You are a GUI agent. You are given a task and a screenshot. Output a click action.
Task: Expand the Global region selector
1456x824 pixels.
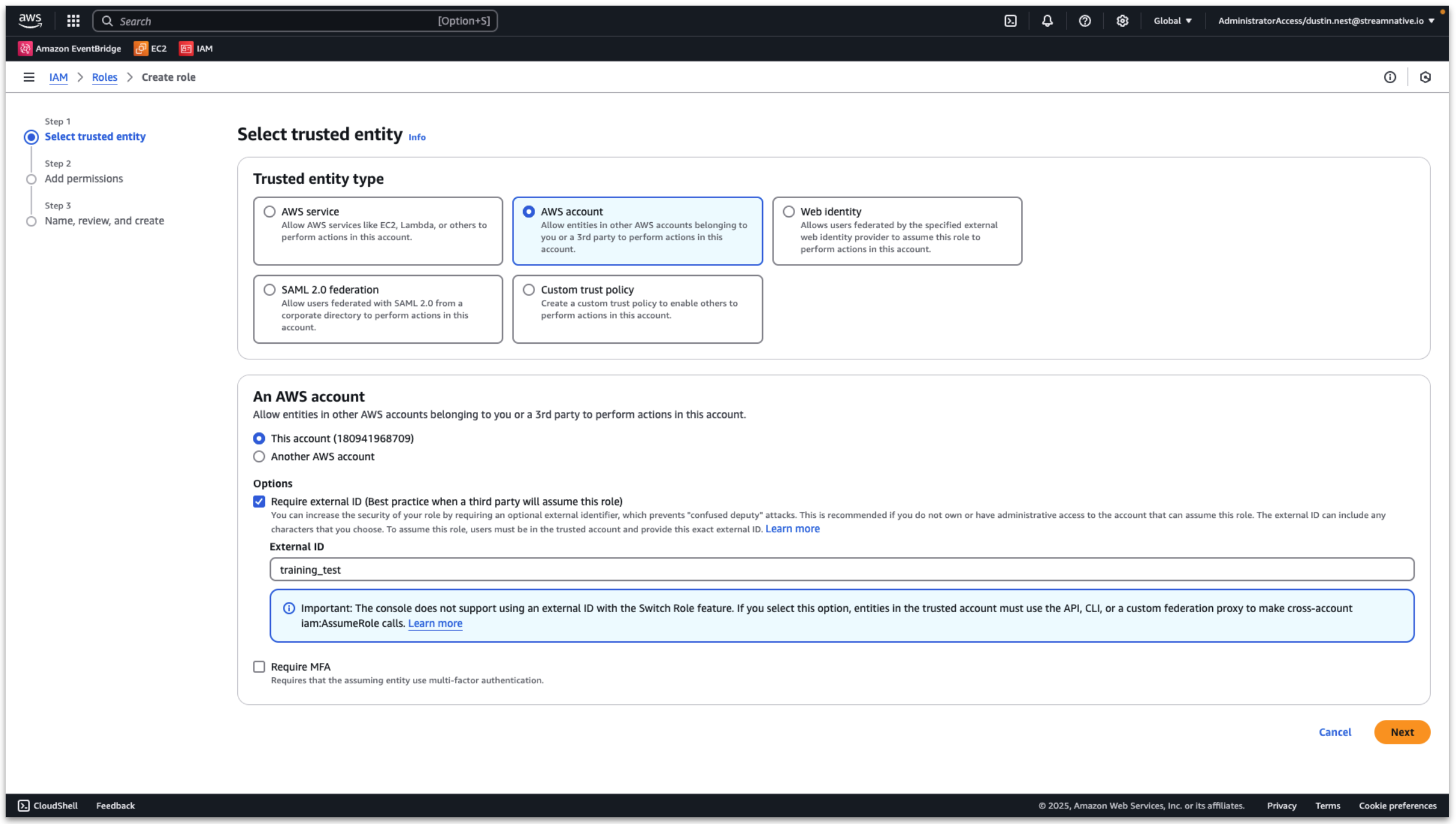(1172, 20)
